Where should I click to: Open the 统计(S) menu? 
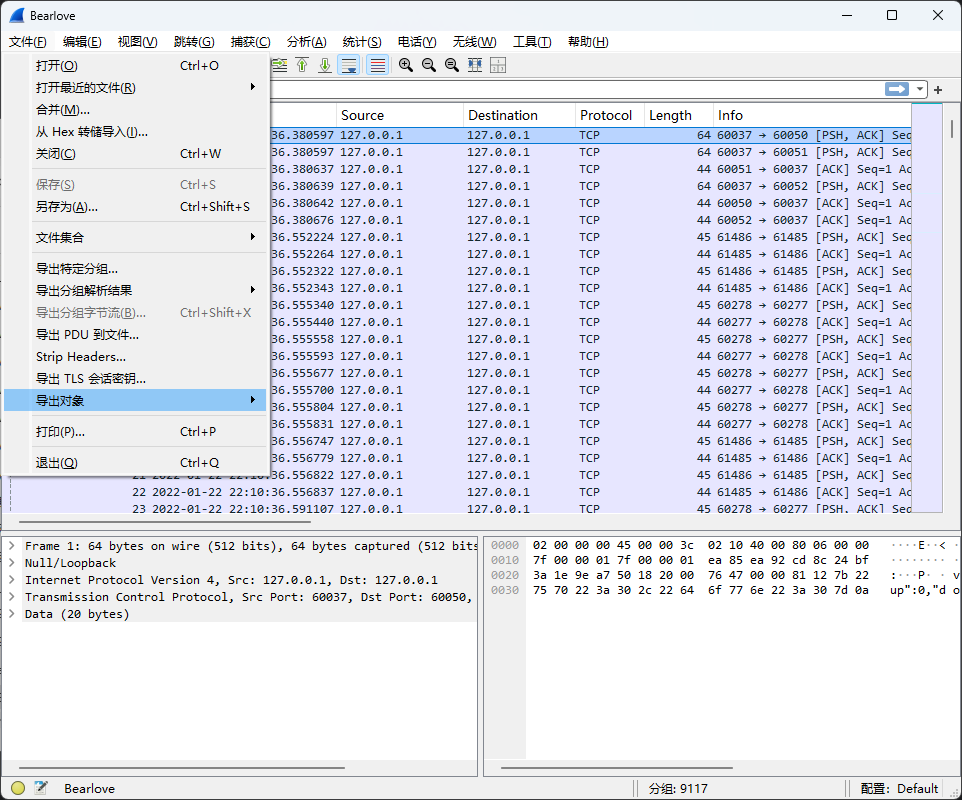coord(362,42)
